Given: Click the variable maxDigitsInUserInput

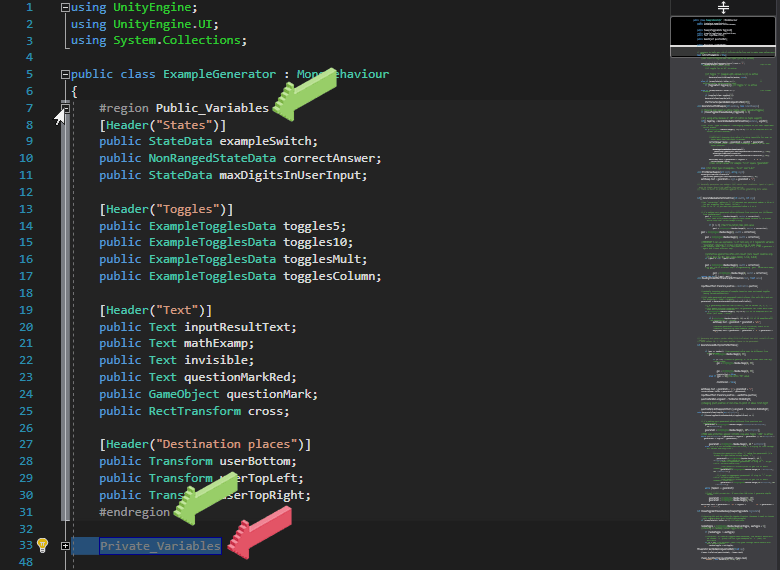Looking at the screenshot, I should (x=291, y=175).
